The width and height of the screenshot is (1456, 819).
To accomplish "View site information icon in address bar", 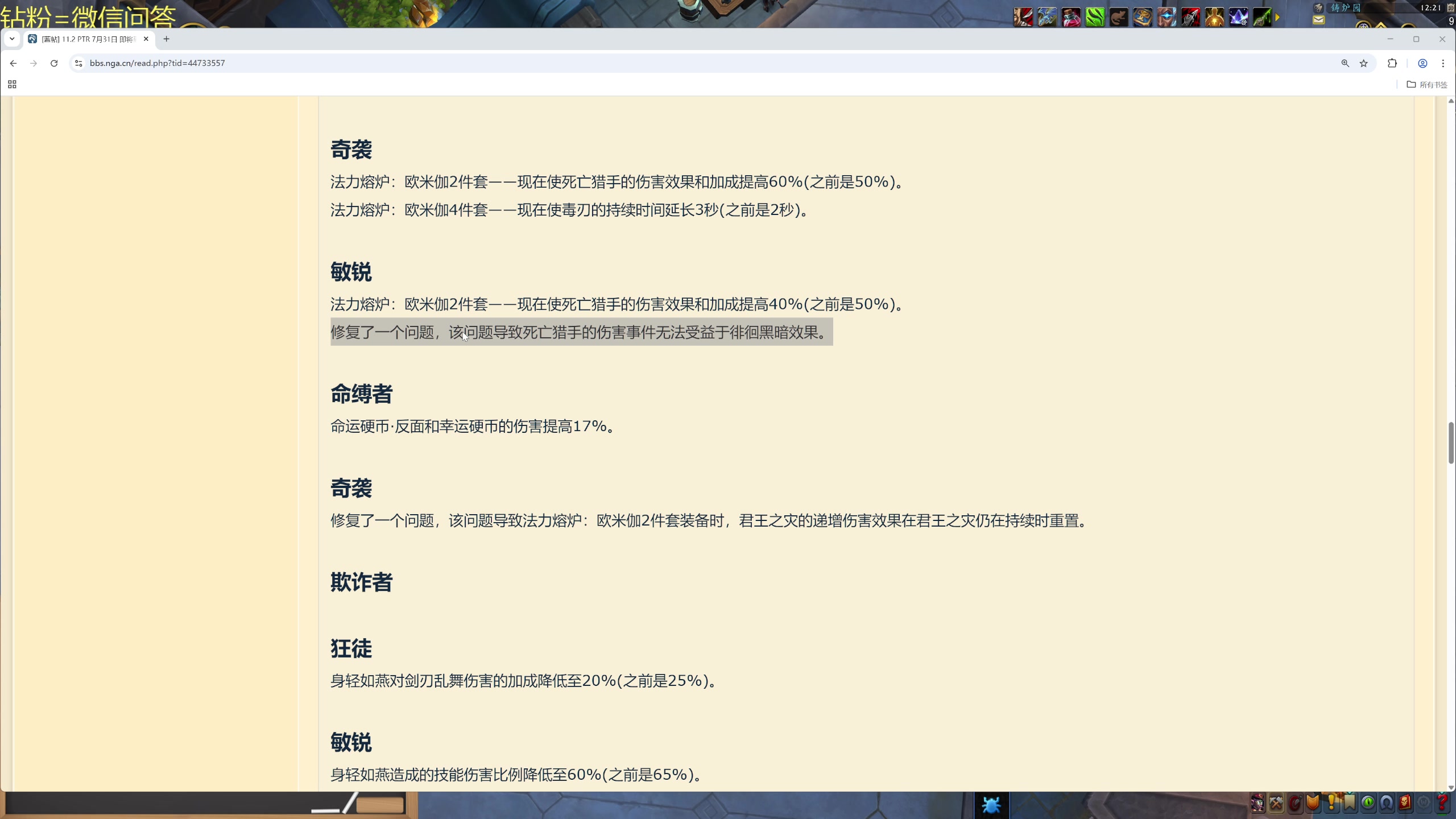I will (79, 63).
